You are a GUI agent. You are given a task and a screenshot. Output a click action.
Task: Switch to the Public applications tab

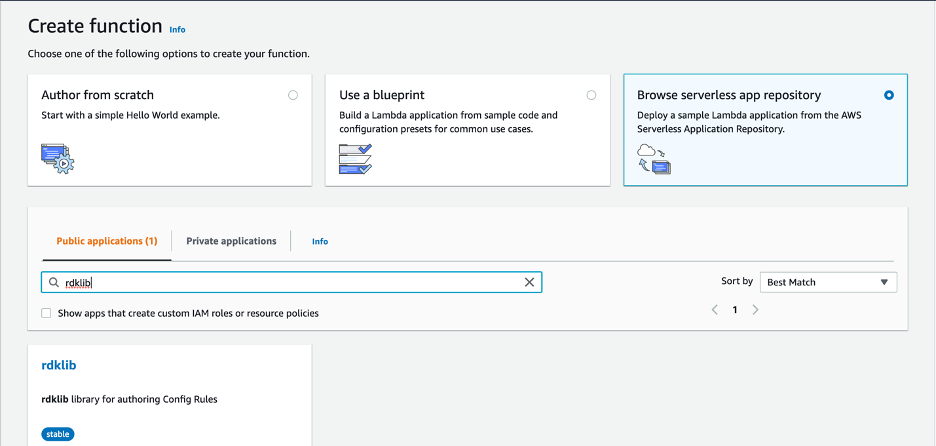coord(107,241)
